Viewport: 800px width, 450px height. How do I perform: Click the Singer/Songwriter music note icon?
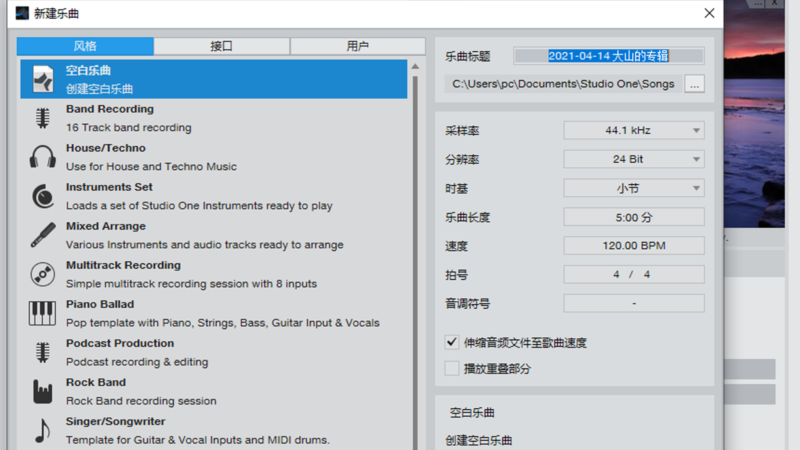coord(42,430)
